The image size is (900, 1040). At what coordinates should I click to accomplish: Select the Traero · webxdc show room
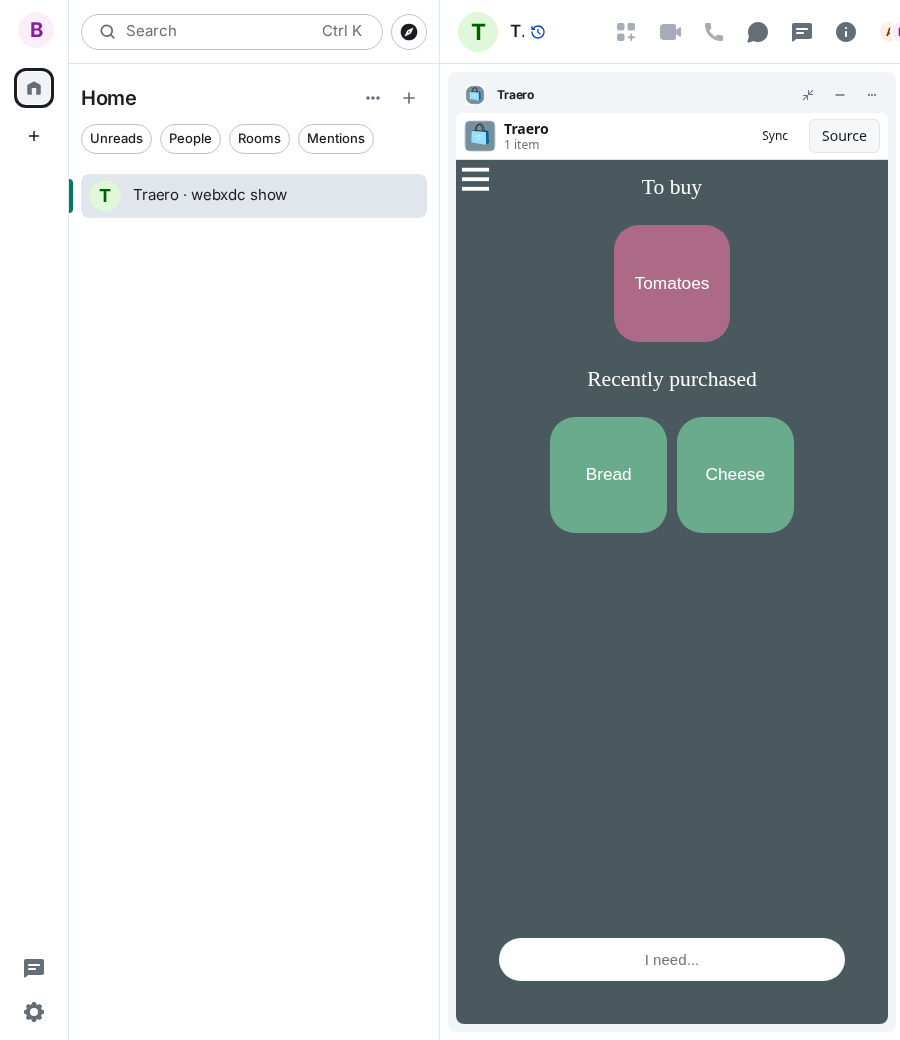pyautogui.click(x=254, y=196)
